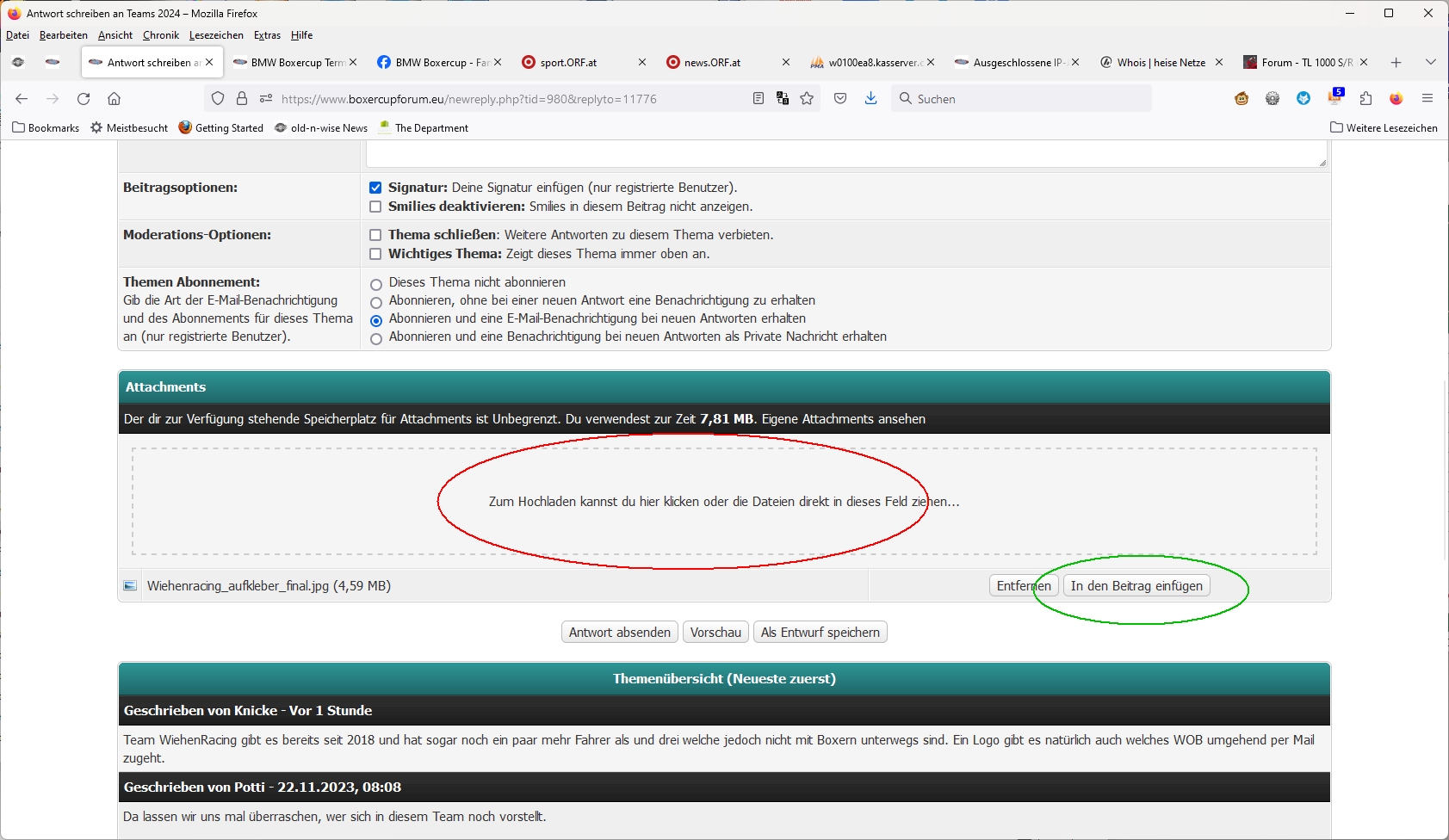
Task: Open Weitere Lesezeichen bookmarks folder
Action: (1384, 128)
